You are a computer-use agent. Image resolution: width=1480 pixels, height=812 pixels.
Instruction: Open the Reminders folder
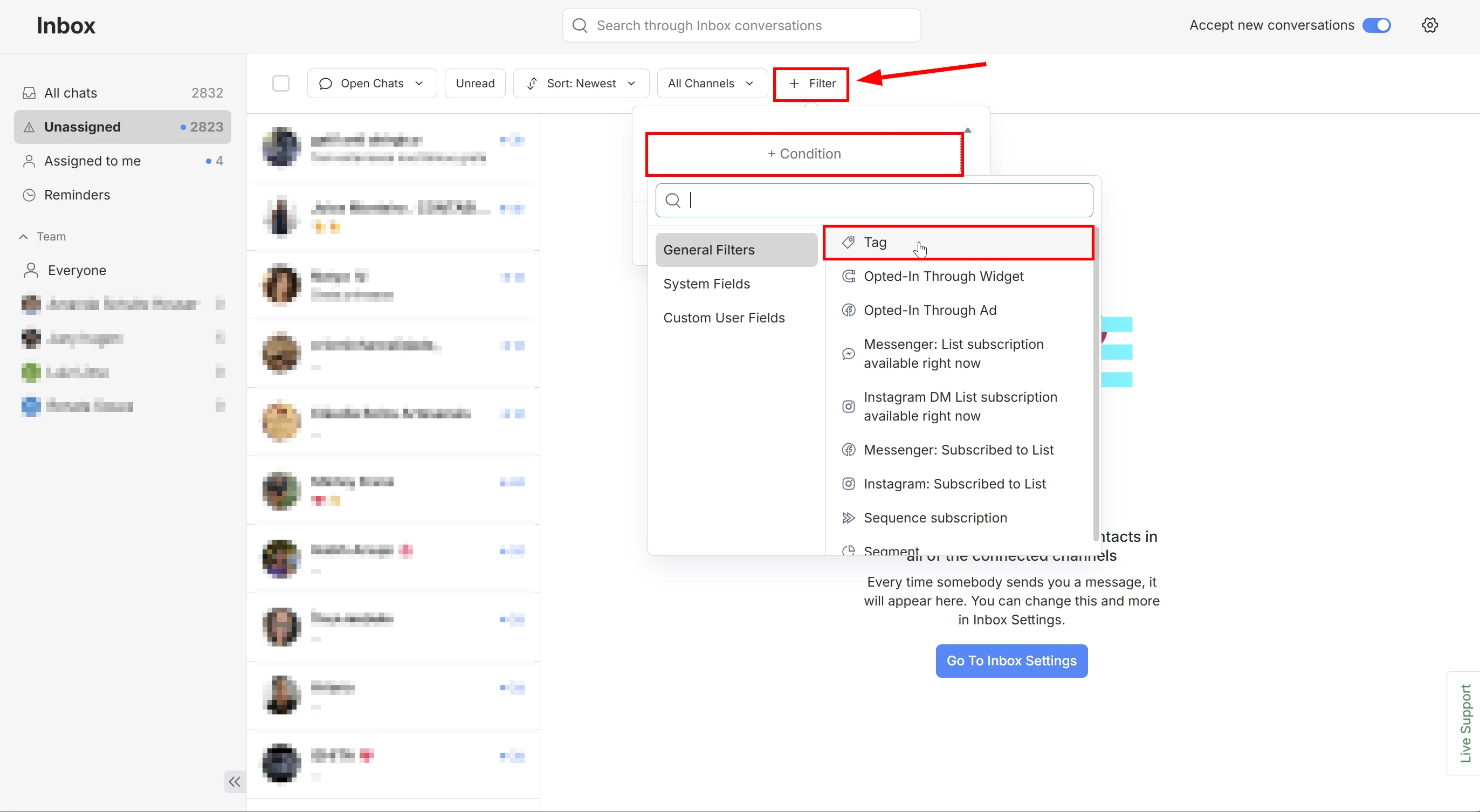77,195
